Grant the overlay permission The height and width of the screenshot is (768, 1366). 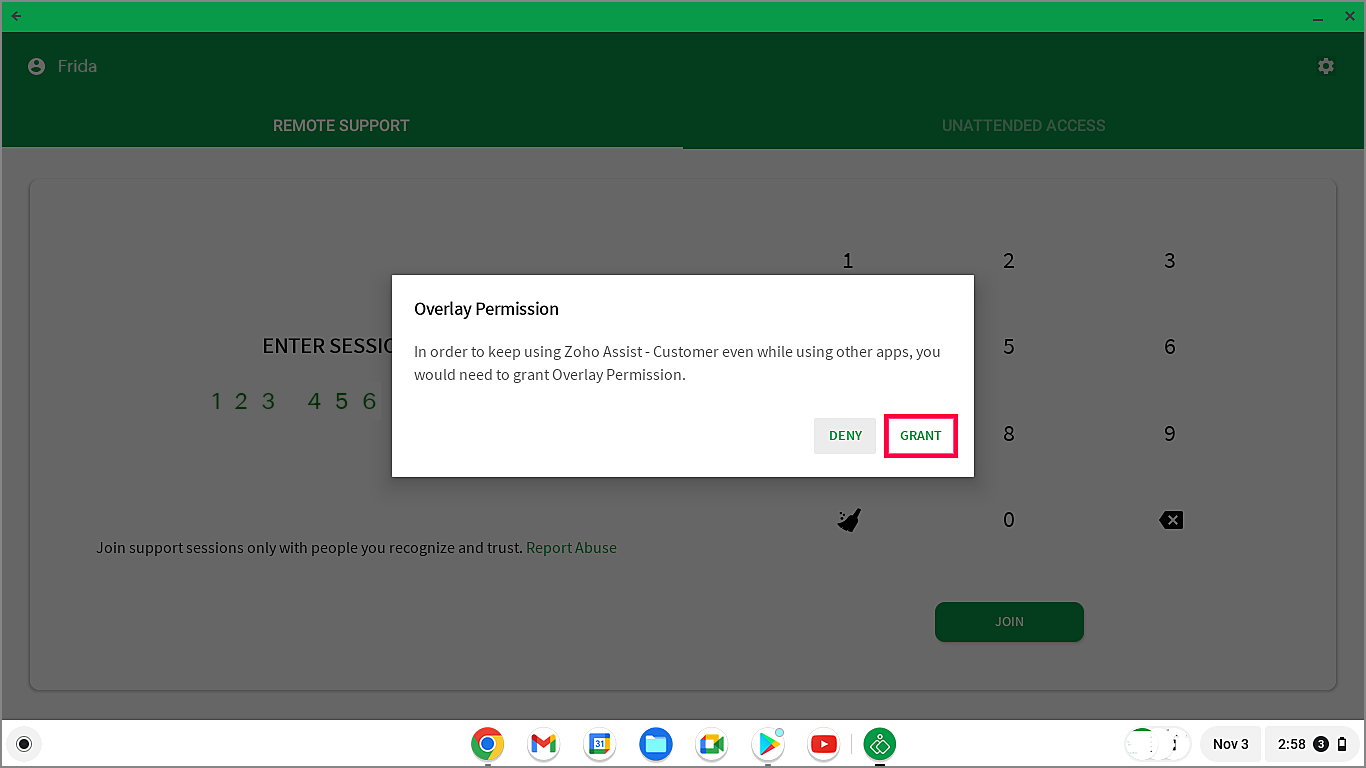pyautogui.click(x=920, y=435)
